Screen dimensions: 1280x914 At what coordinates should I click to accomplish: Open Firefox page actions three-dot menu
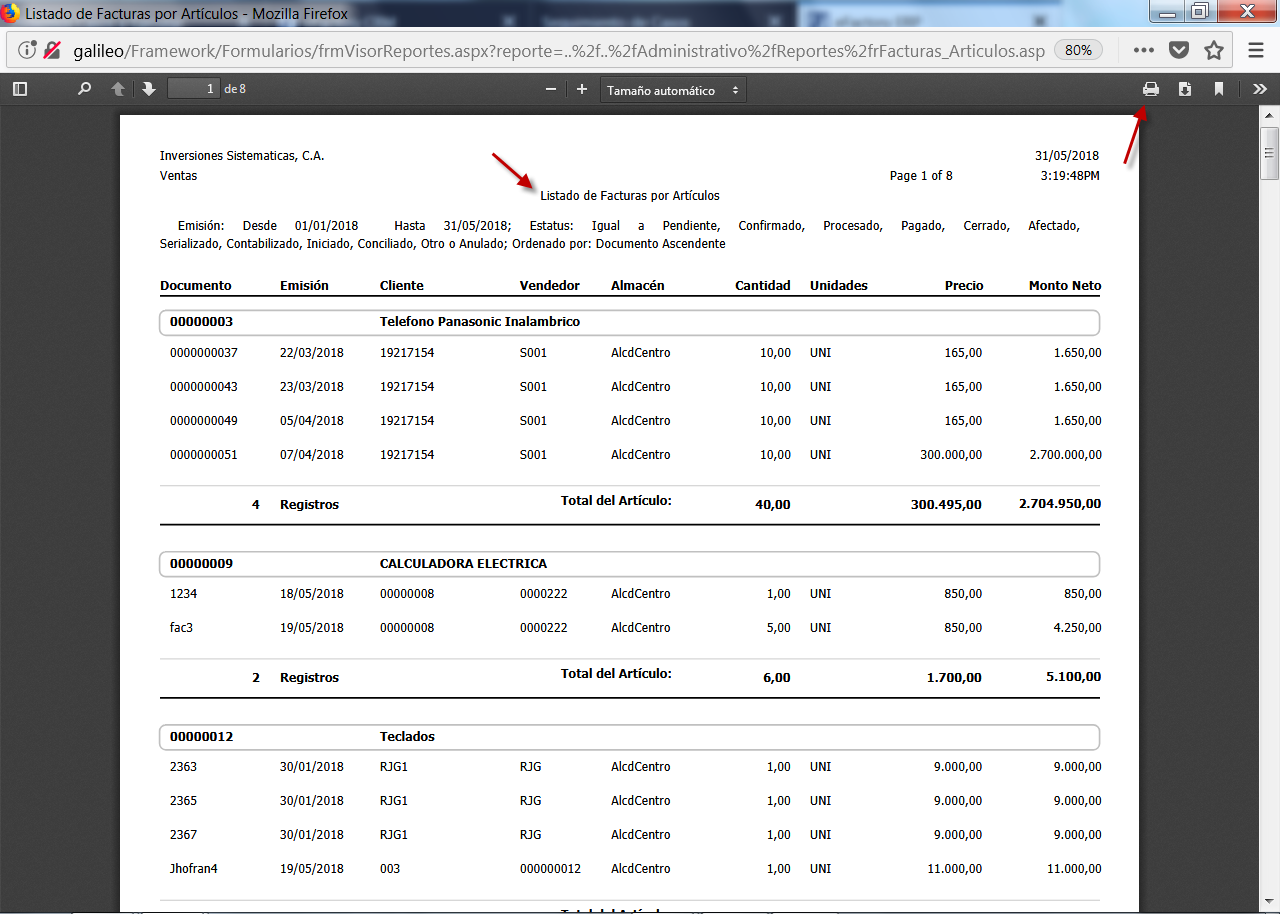click(x=1144, y=50)
